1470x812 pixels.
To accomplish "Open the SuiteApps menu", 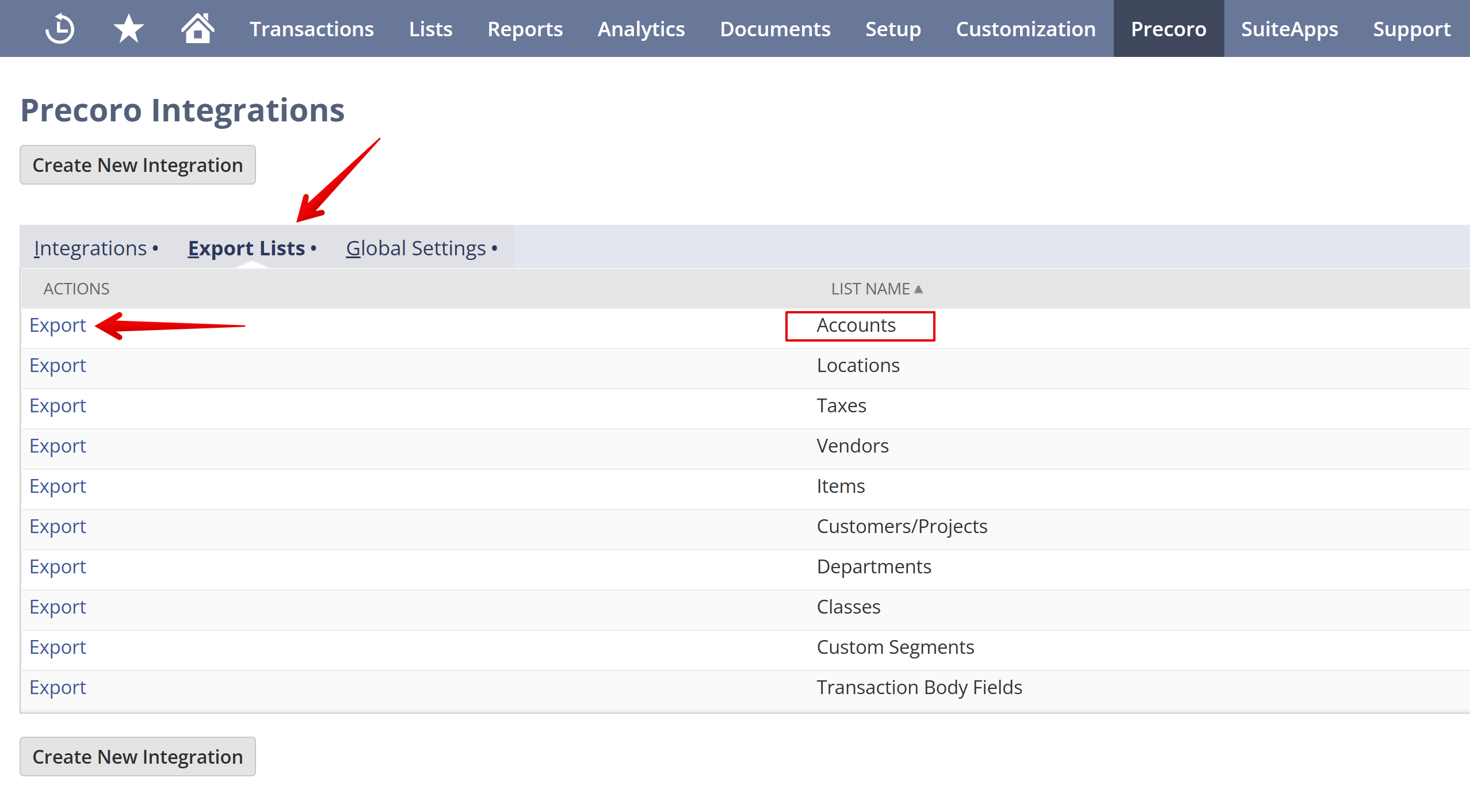I will (1289, 29).
